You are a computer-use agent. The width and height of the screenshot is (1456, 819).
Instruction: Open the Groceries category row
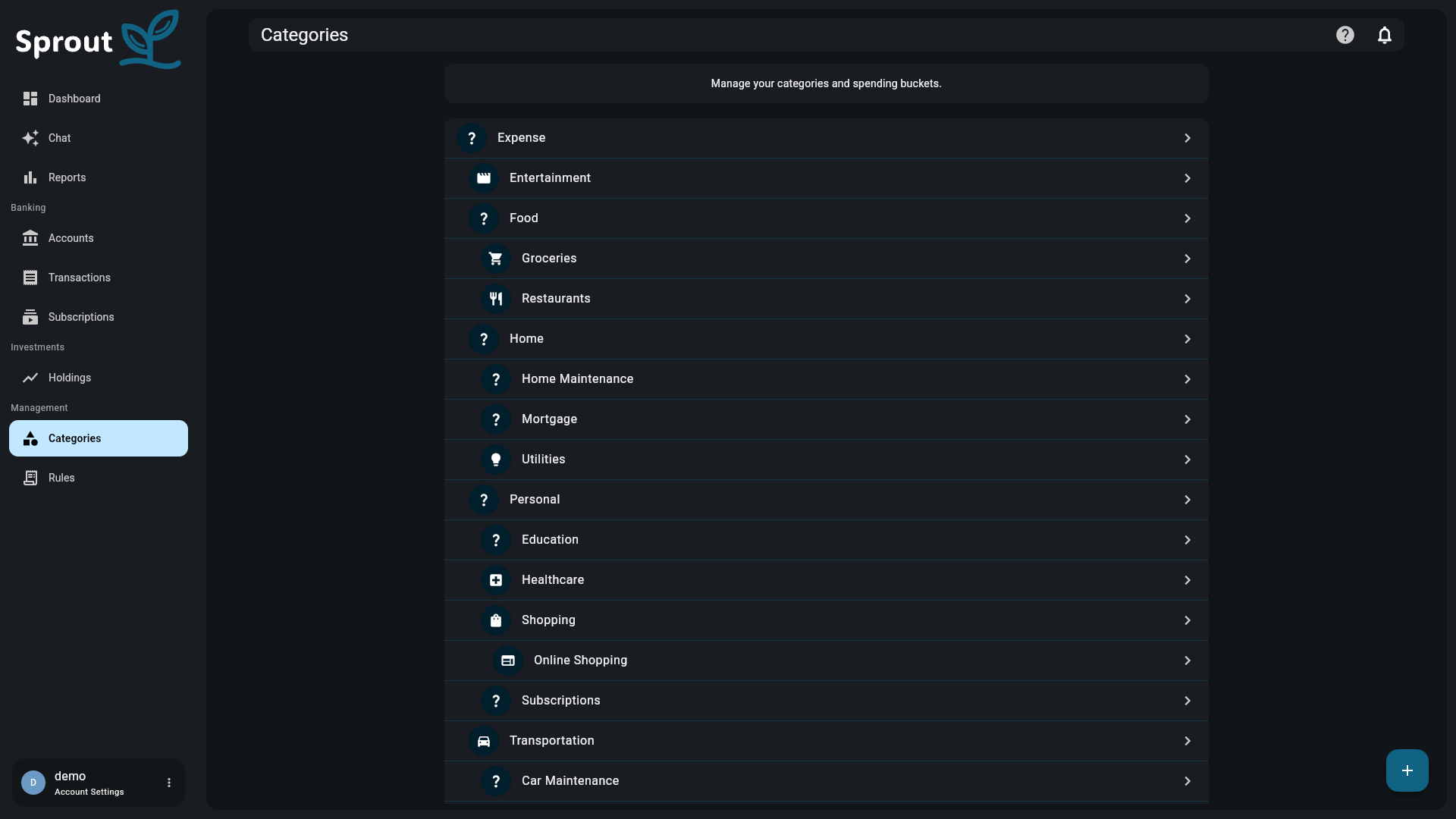(x=827, y=259)
